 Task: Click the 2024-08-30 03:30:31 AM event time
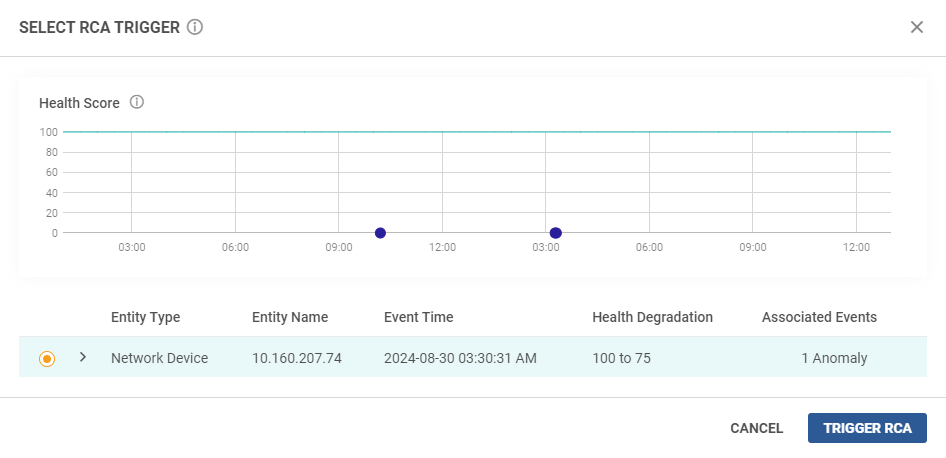point(460,358)
